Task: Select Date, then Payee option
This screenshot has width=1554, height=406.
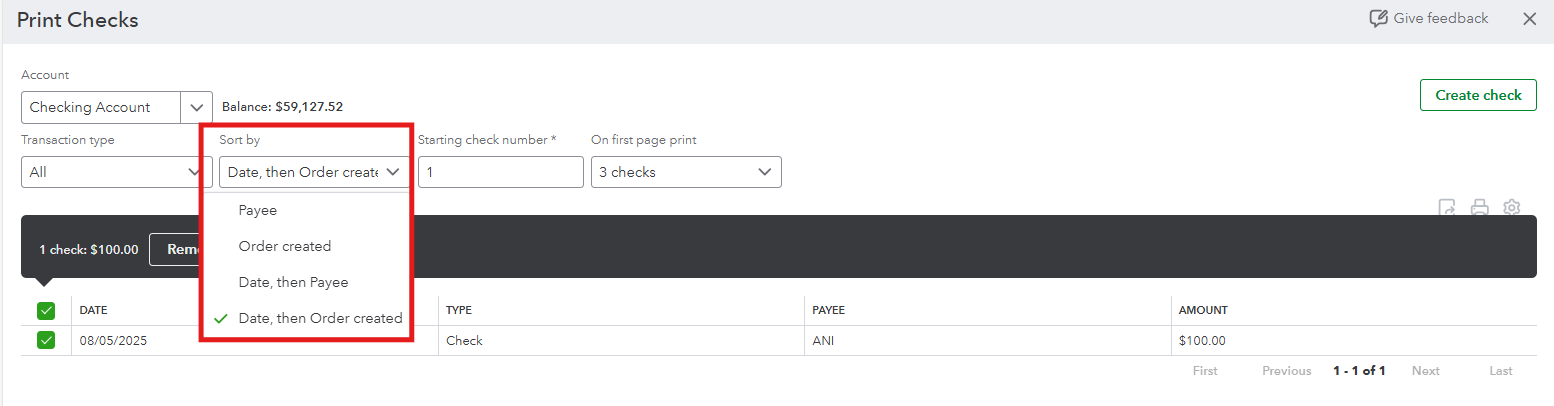Action: coord(293,282)
